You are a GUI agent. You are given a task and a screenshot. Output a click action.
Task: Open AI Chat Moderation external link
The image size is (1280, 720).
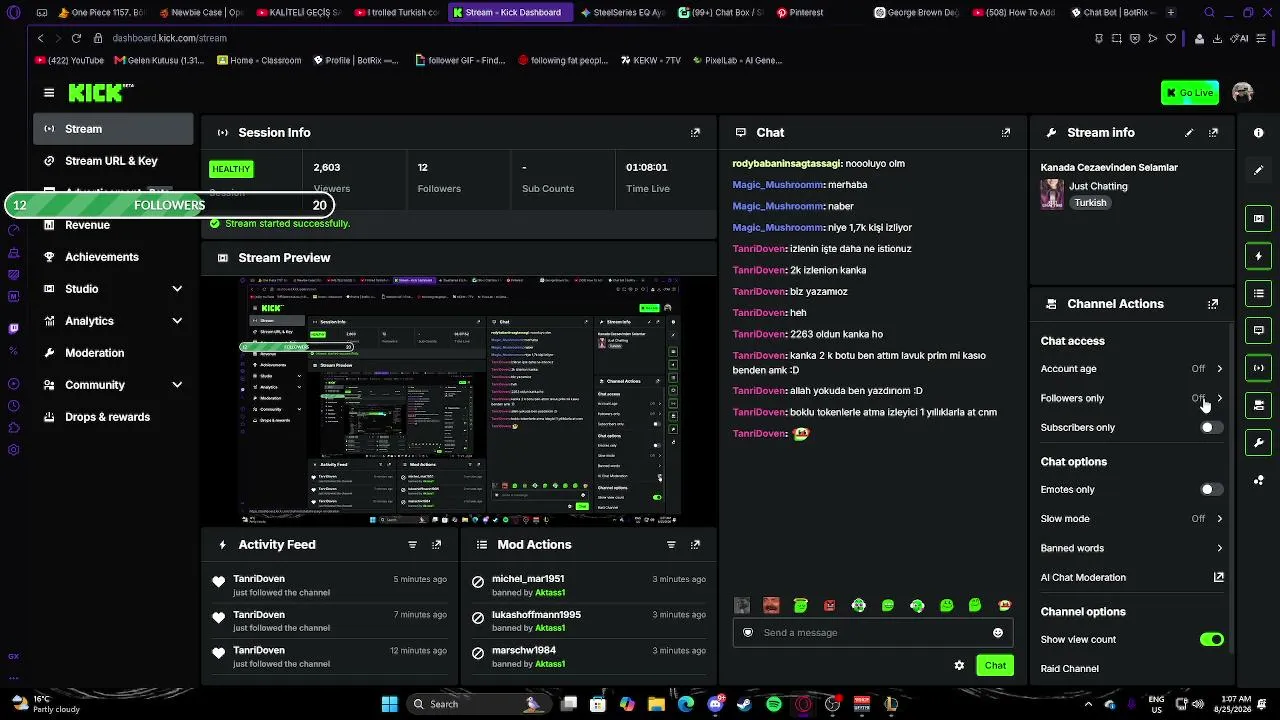[x=1219, y=577]
